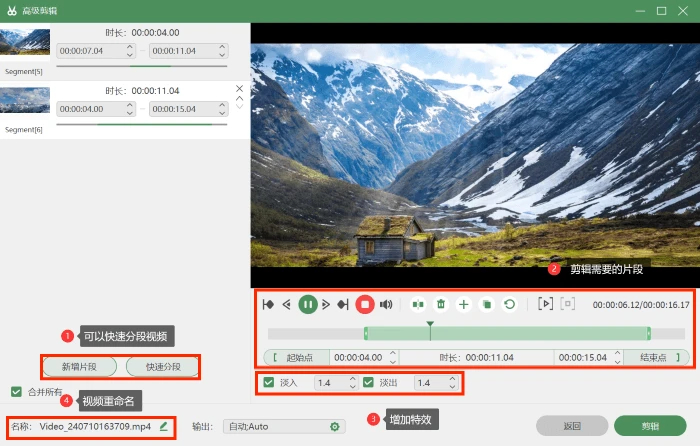Increase start time 00:00:04.00 in bottom timeline
This screenshot has height=446, width=700.
pyautogui.click(x=393, y=354)
